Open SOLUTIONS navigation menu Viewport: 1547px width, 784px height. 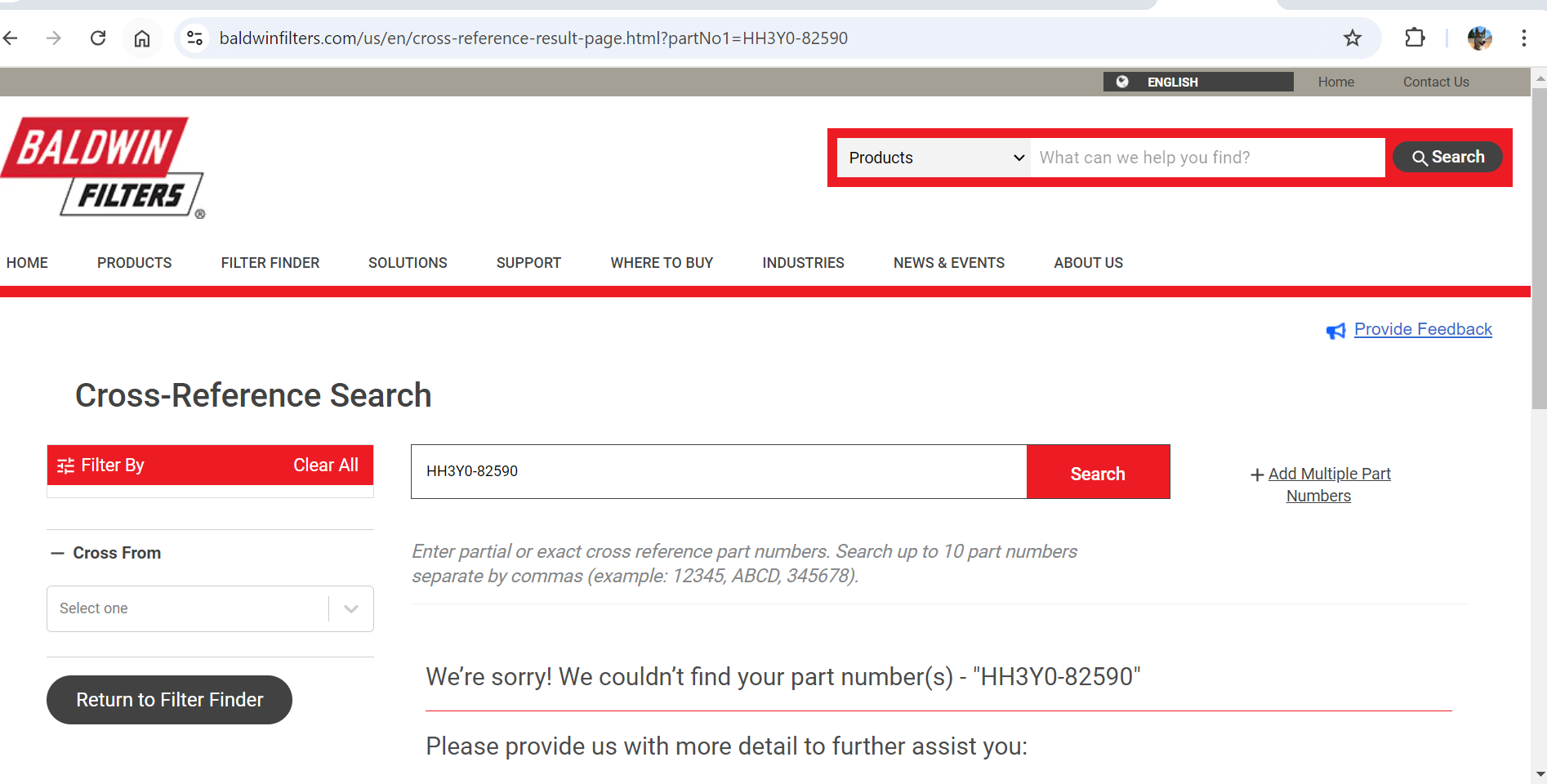408,263
